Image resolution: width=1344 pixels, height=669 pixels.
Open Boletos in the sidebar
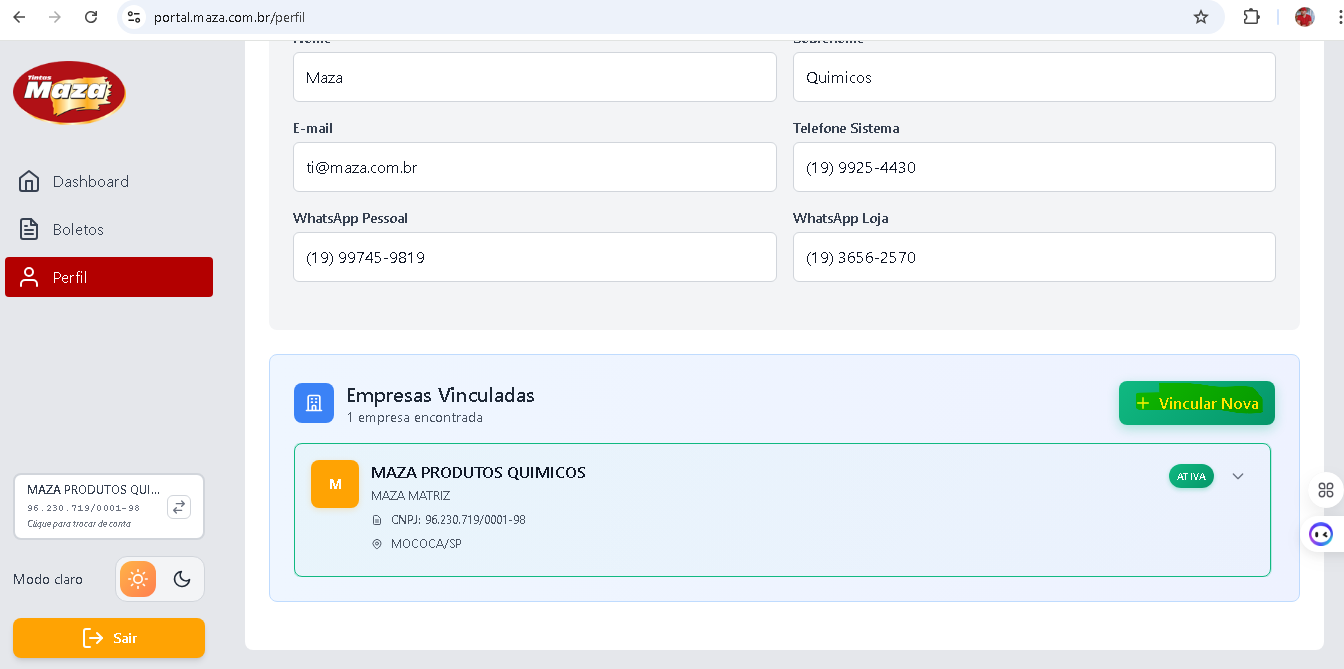click(x=78, y=229)
